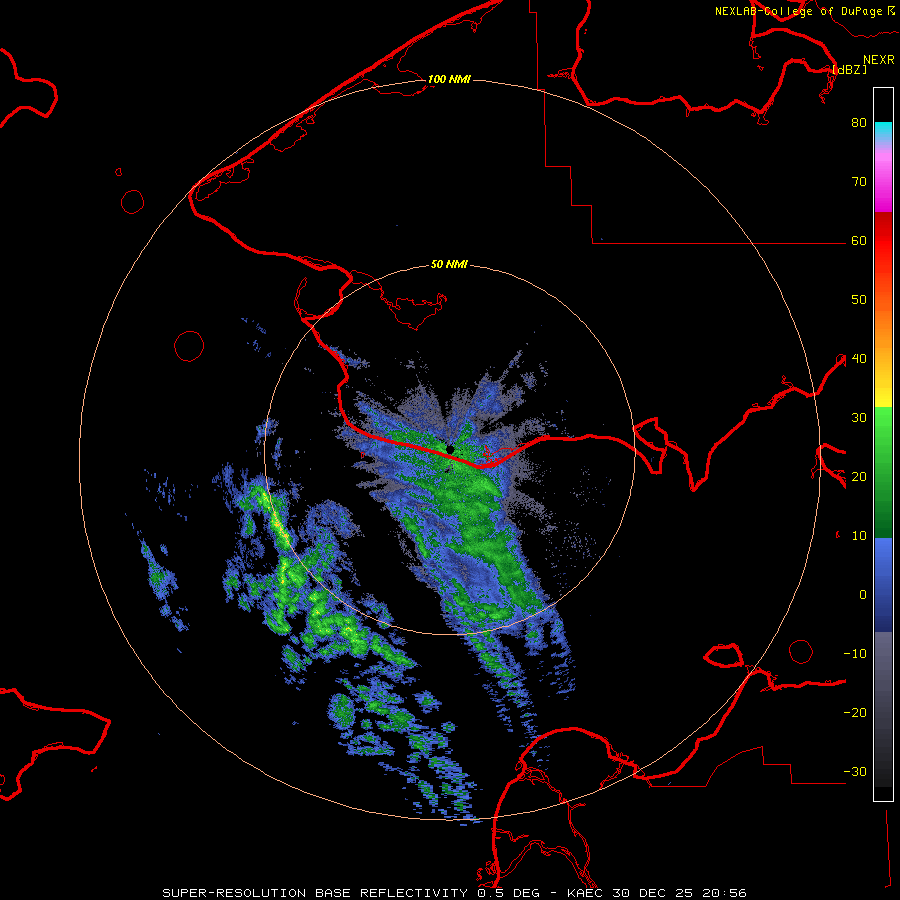
Task: Click the Super-Resolution Base Reflectivity caption text
Action: [455, 893]
